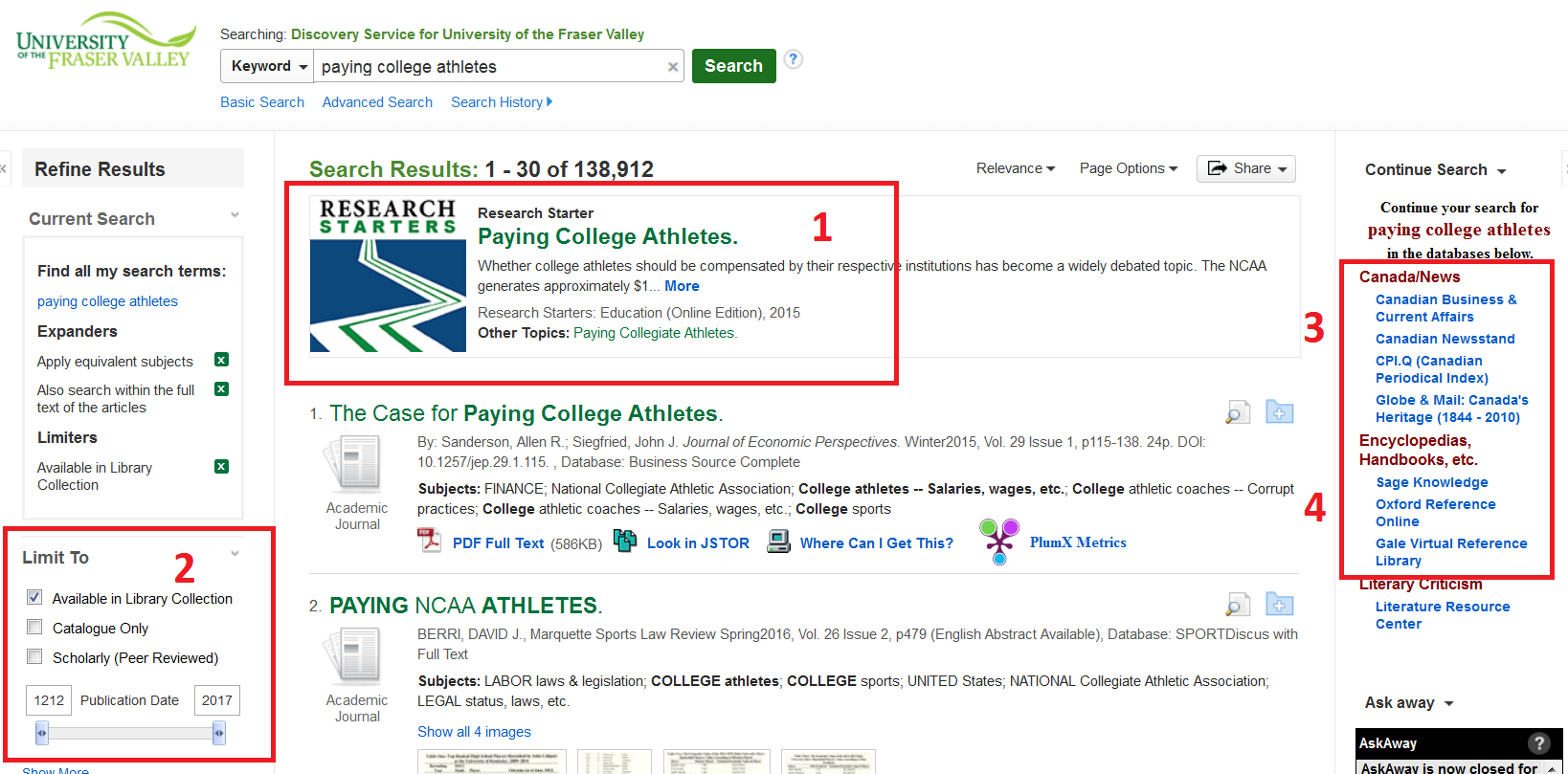Click the end year 2017 field
Screen dimensions: 1568x774
(217, 700)
